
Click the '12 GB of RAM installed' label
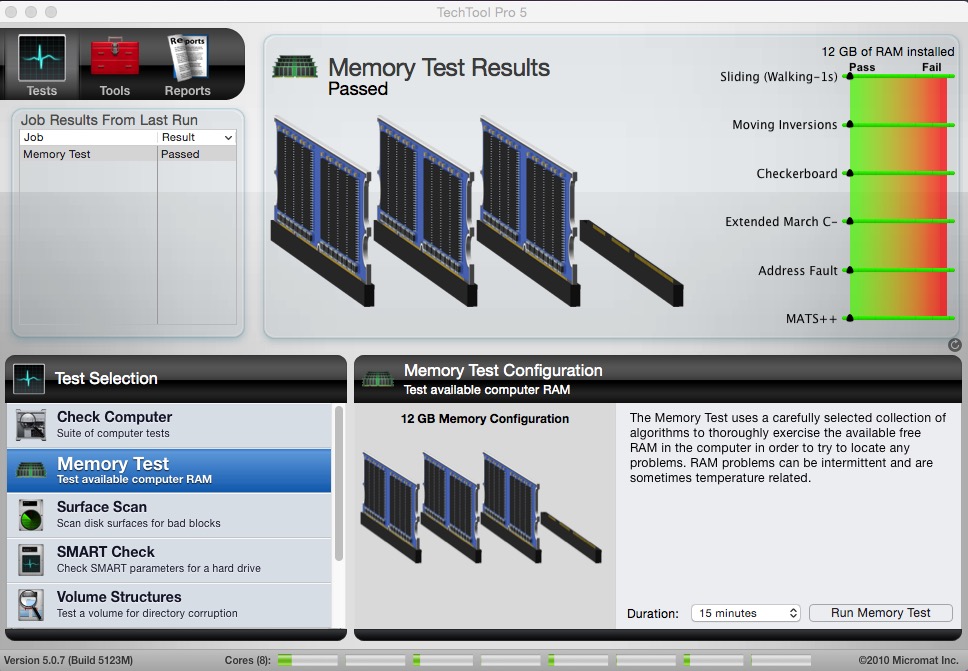coord(888,52)
